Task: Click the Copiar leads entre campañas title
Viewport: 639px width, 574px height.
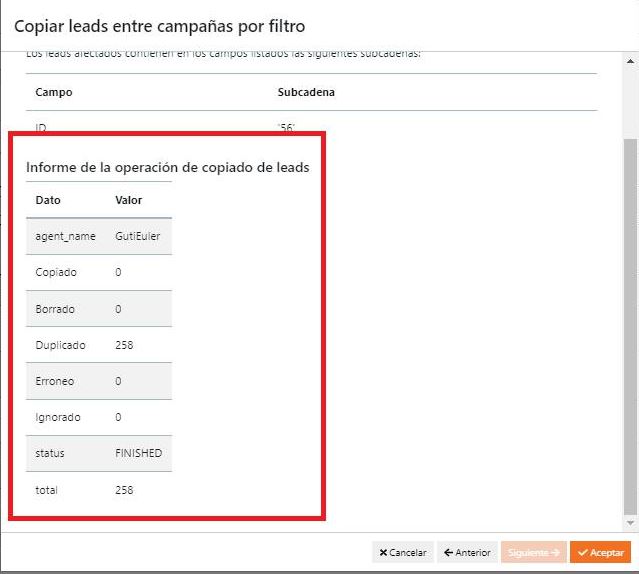Action: pos(160,25)
